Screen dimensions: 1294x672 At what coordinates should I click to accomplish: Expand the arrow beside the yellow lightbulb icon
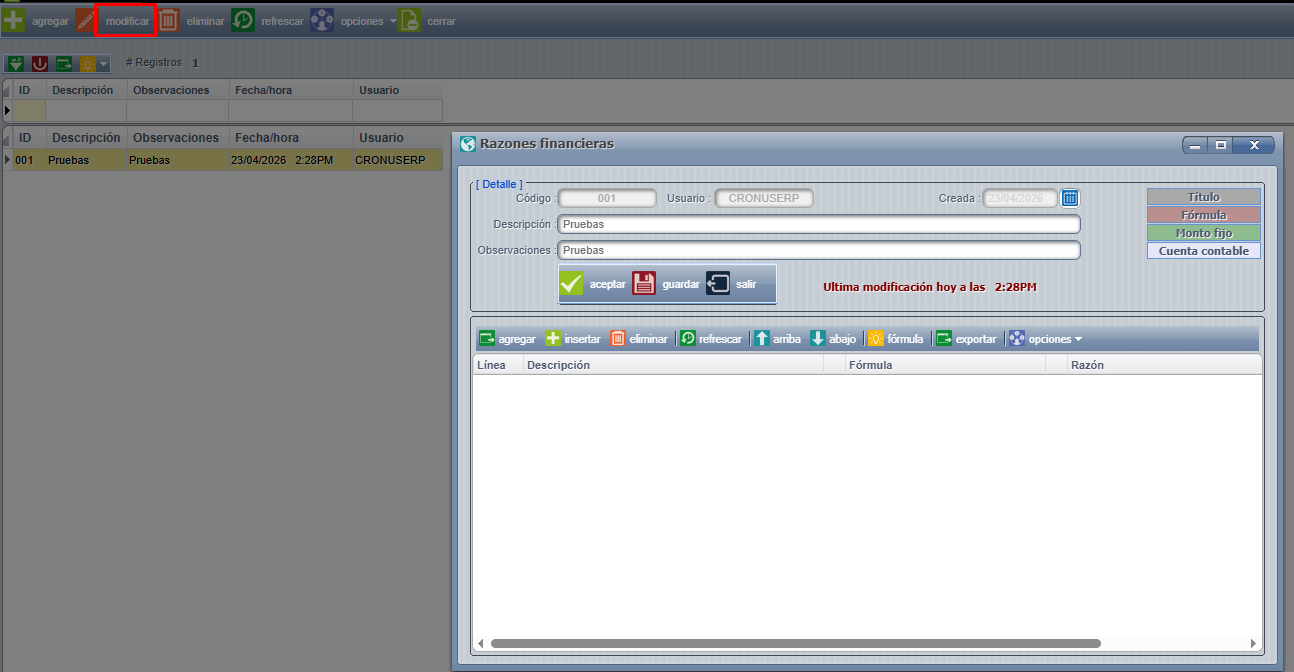tap(104, 64)
